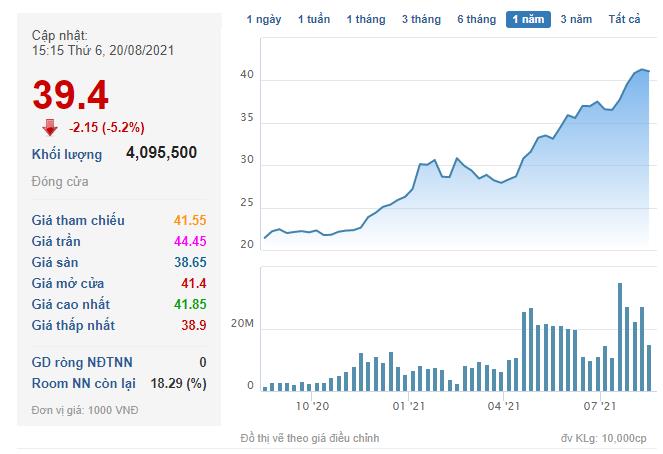Viewport: 663px width, 454px height.
Task: Click the large 39.4 price value
Action: coord(70,94)
